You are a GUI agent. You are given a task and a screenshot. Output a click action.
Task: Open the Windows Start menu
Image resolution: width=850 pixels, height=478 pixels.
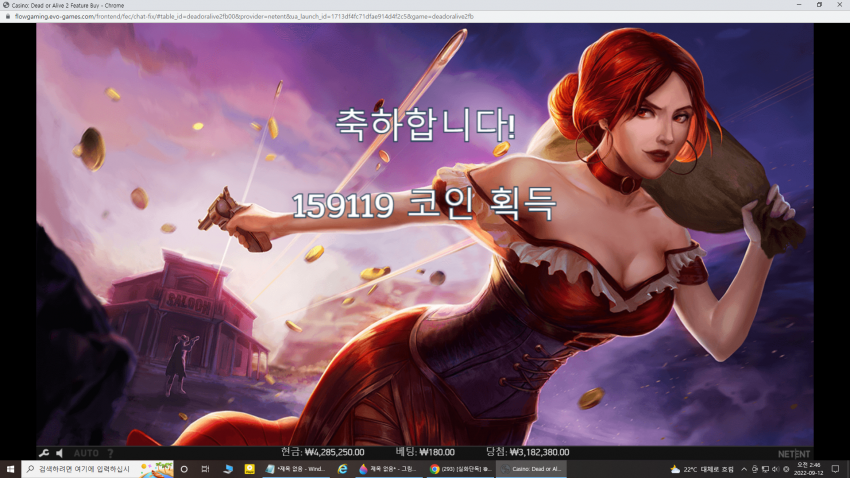coord(10,469)
